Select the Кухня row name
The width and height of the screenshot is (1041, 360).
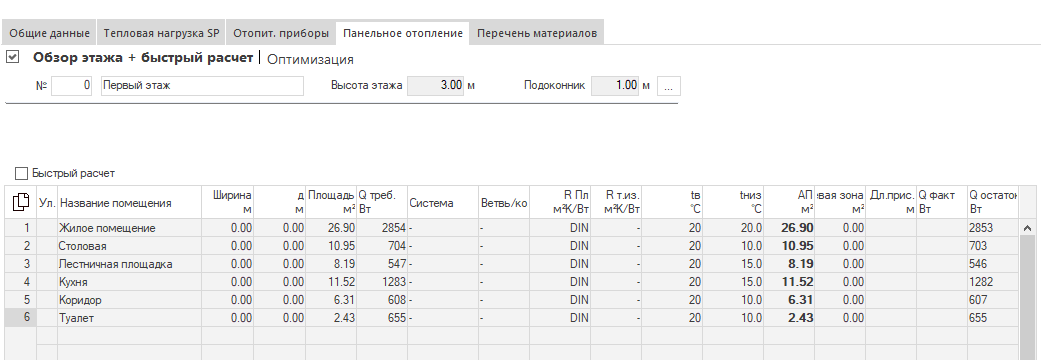73,282
